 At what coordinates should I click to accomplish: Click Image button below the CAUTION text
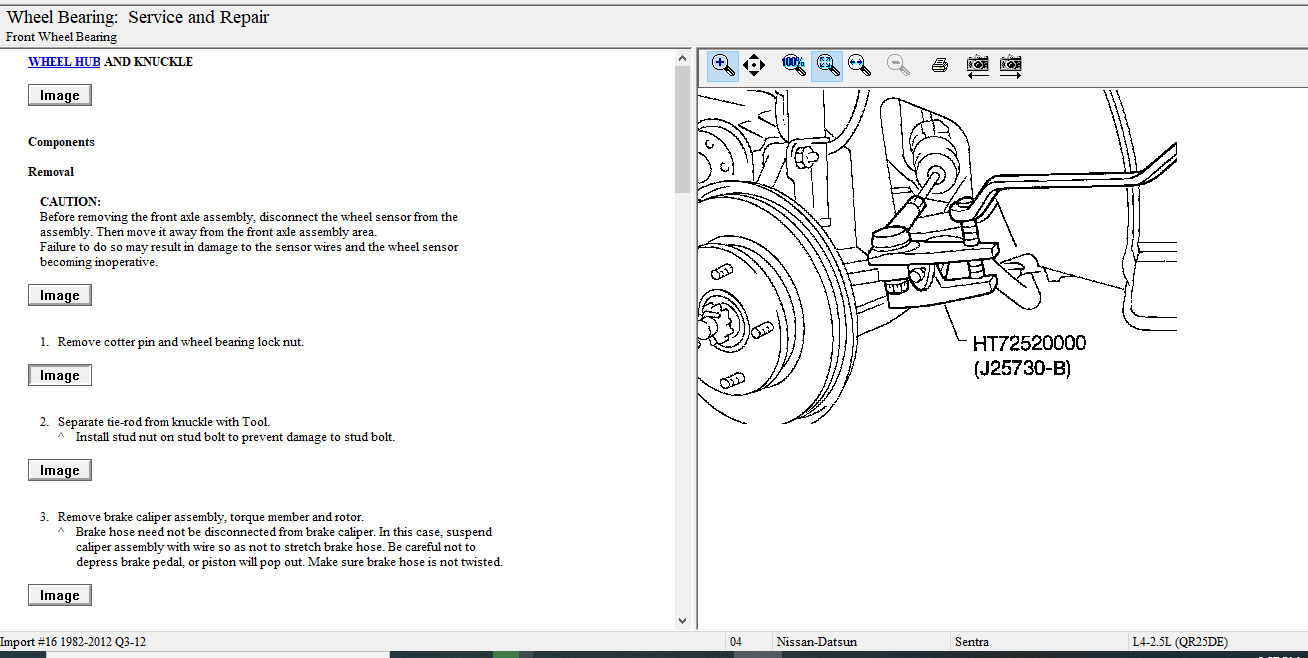point(60,295)
